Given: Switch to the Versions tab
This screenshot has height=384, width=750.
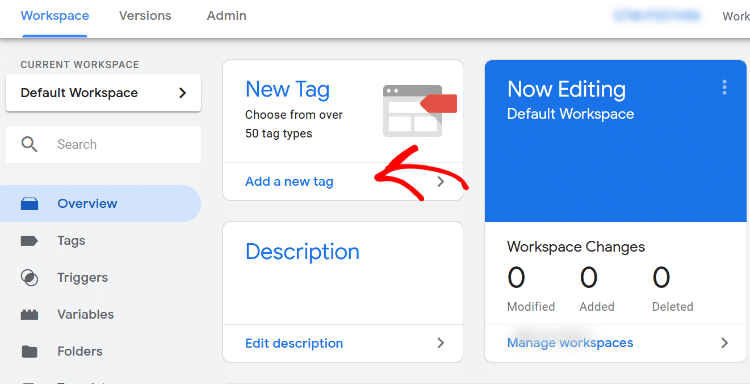Looking at the screenshot, I should (145, 16).
